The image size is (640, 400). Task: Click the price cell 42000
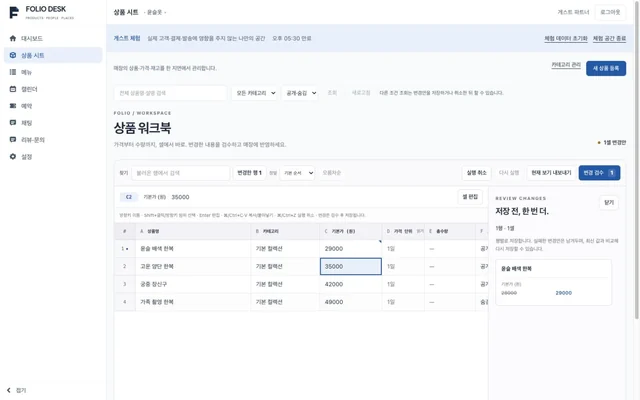[351, 284]
